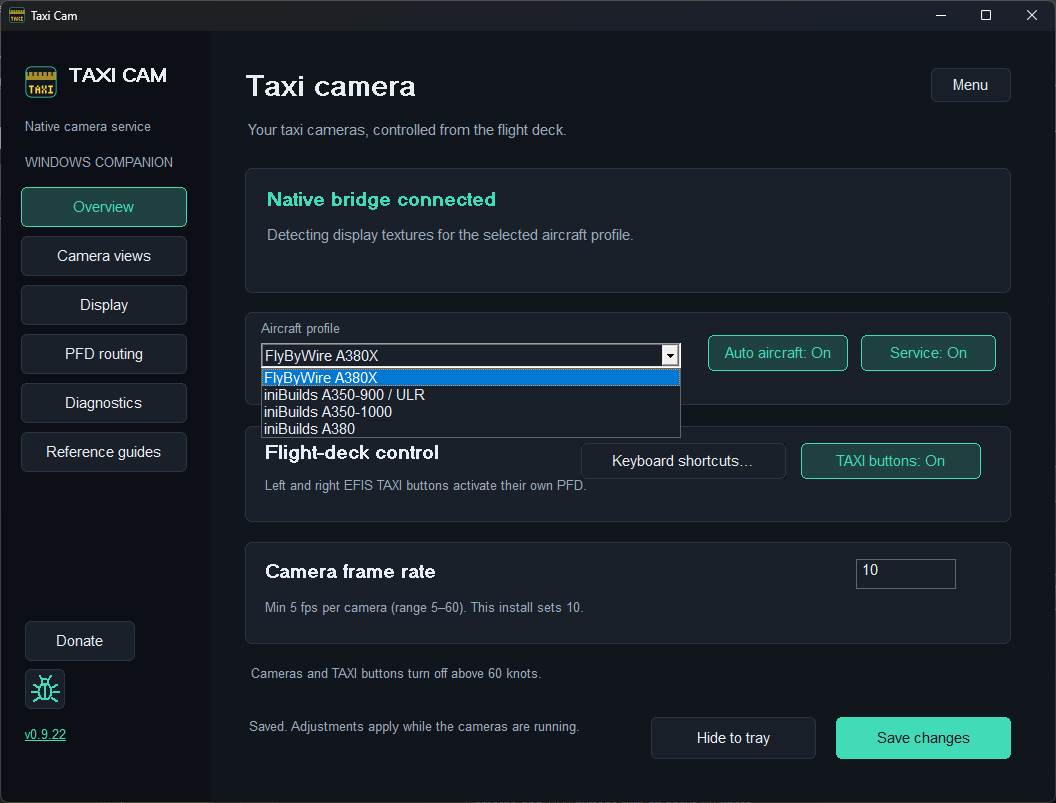Open the bug report icon
The image size is (1056, 803).
click(x=45, y=689)
